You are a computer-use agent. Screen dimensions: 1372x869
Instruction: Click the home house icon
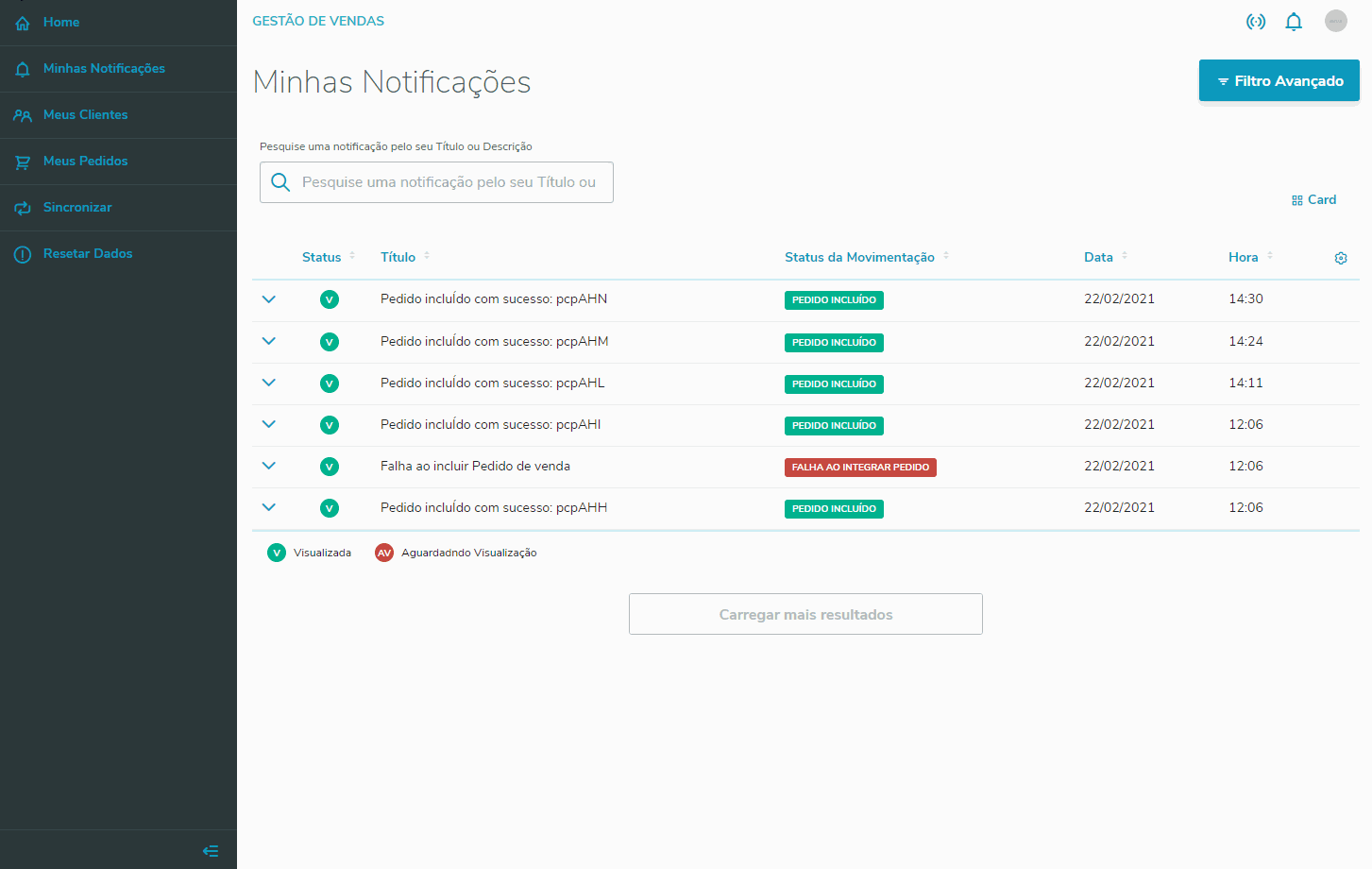point(23,23)
